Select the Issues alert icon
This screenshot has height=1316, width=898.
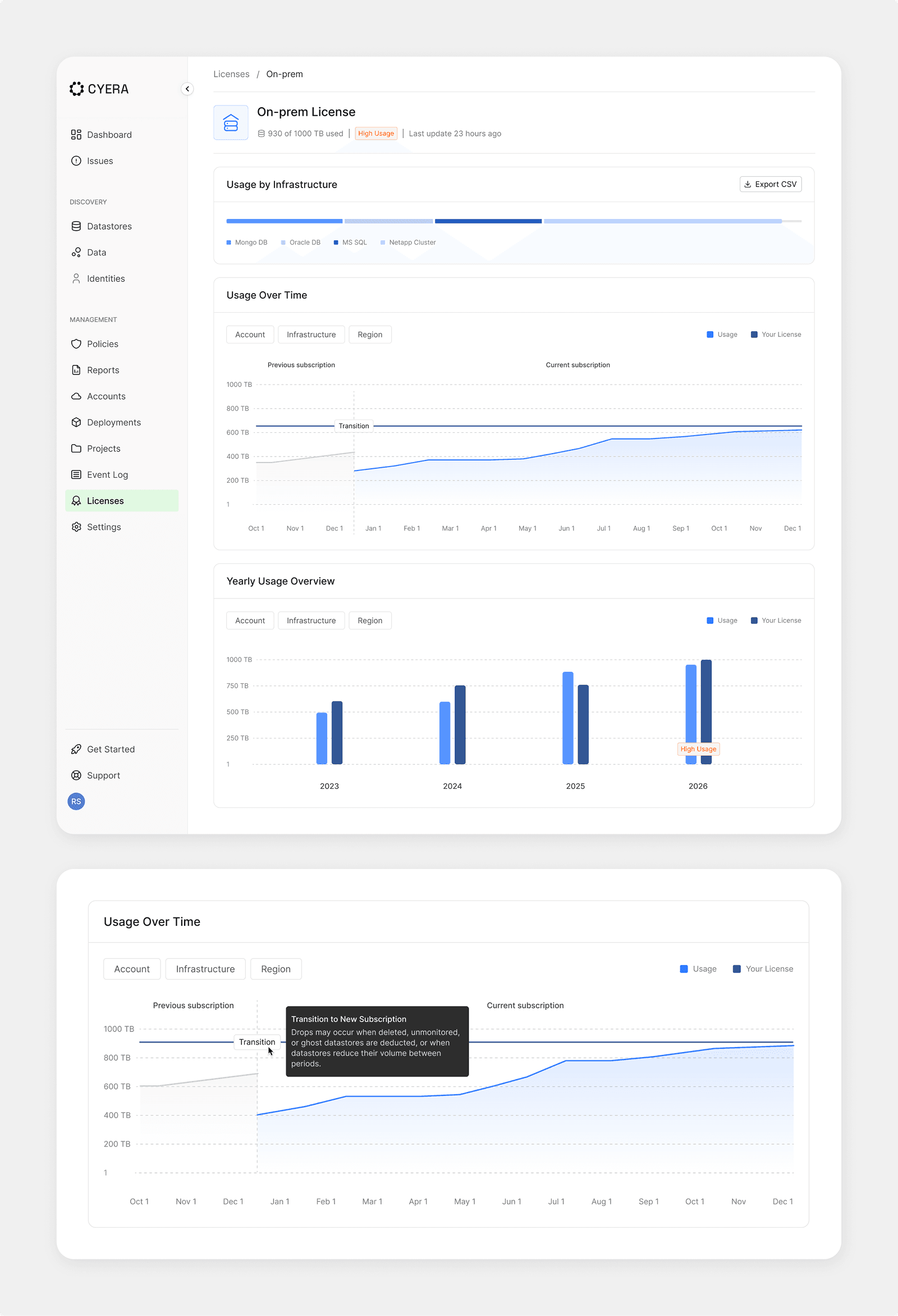[x=76, y=161]
